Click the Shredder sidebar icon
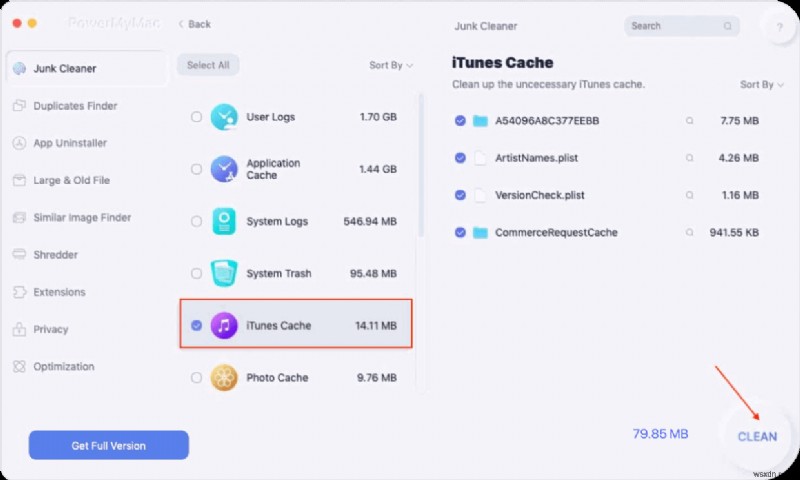This screenshot has height=480, width=800. (x=19, y=255)
